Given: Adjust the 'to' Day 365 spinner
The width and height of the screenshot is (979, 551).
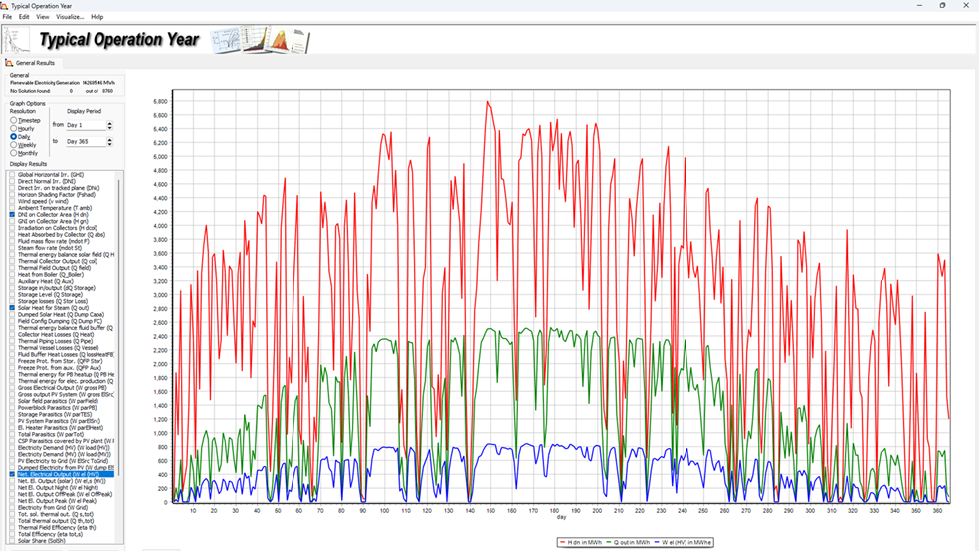Looking at the screenshot, I should click(x=109, y=142).
